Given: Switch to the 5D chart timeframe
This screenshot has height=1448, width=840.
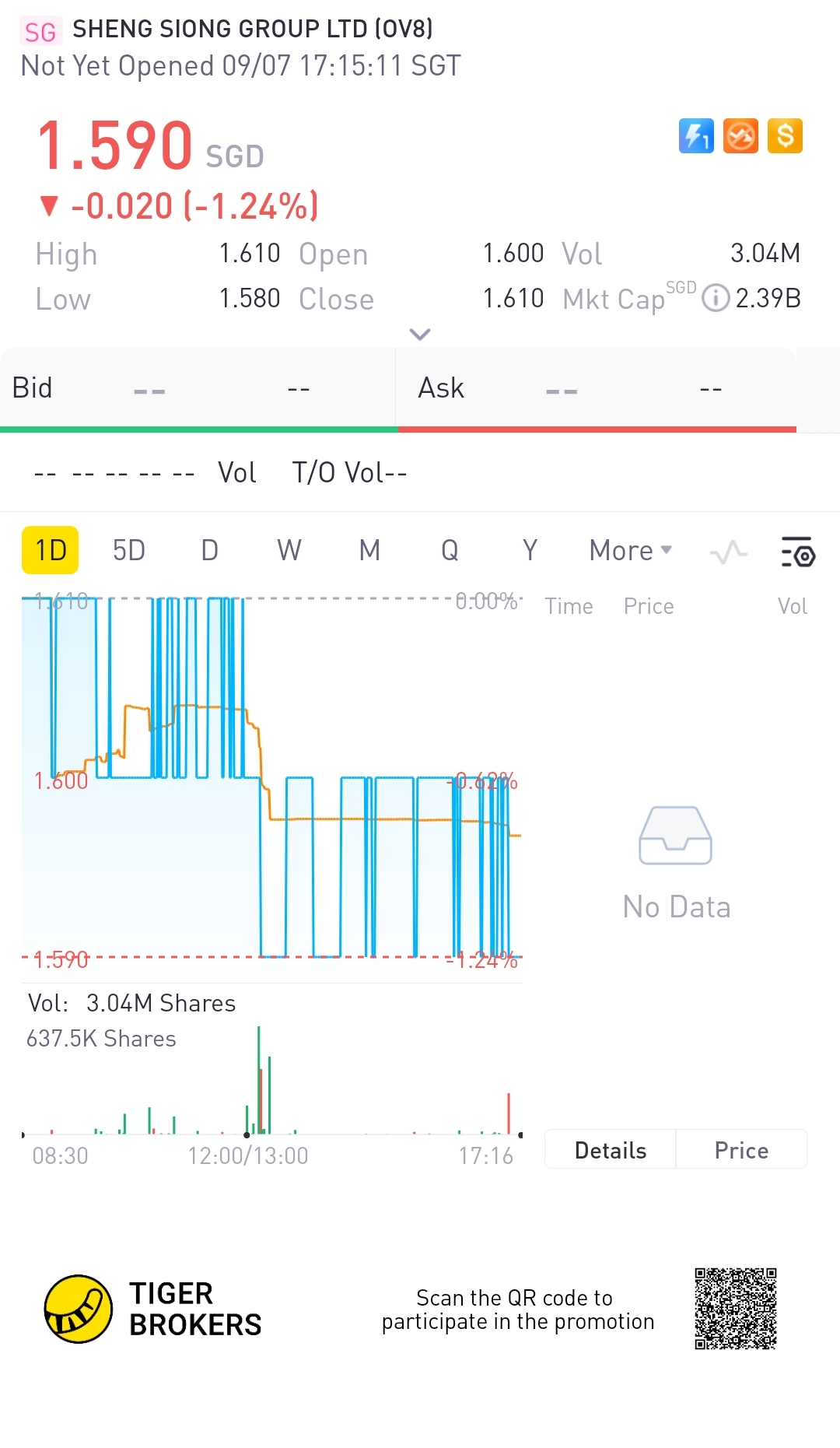Looking at the screenshot, I should [x=129, y=551].
